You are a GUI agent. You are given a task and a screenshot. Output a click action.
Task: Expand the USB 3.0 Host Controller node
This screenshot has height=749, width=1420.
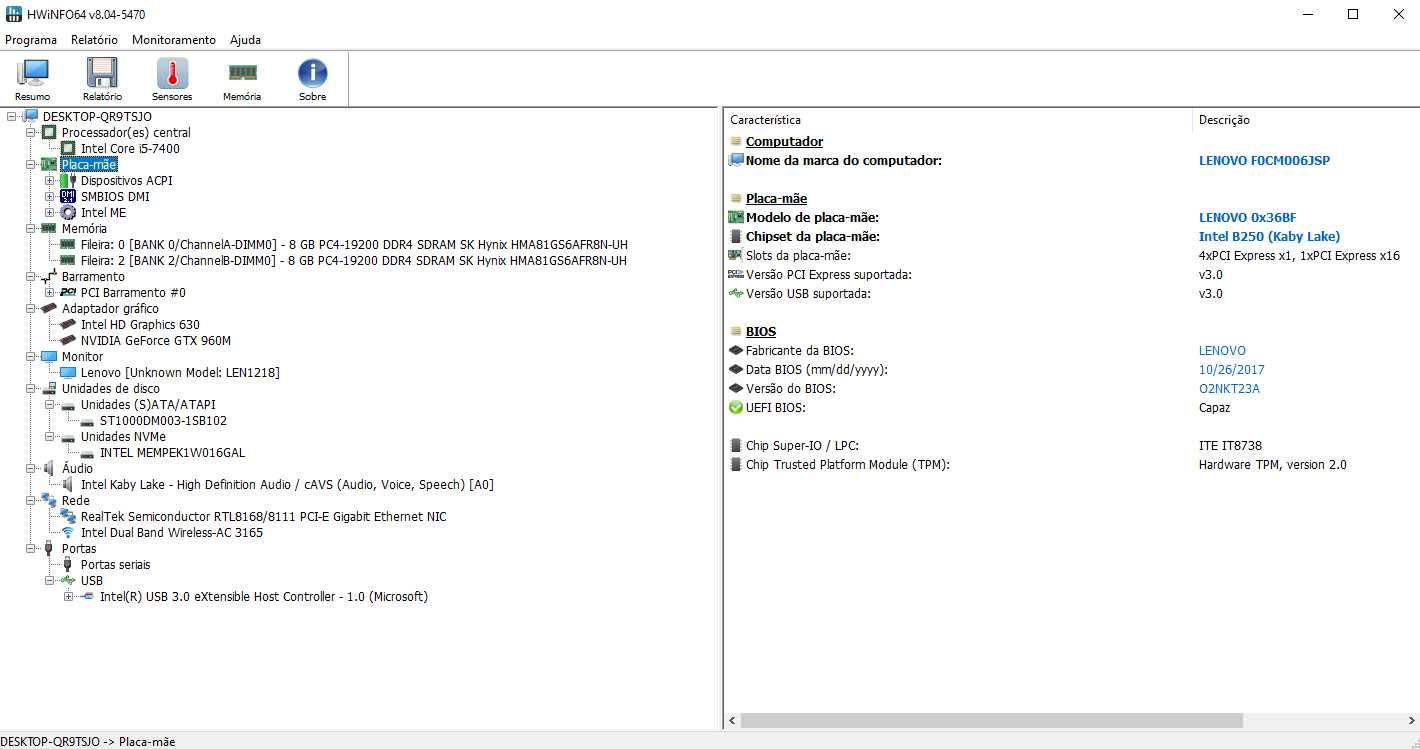(68, 597)
